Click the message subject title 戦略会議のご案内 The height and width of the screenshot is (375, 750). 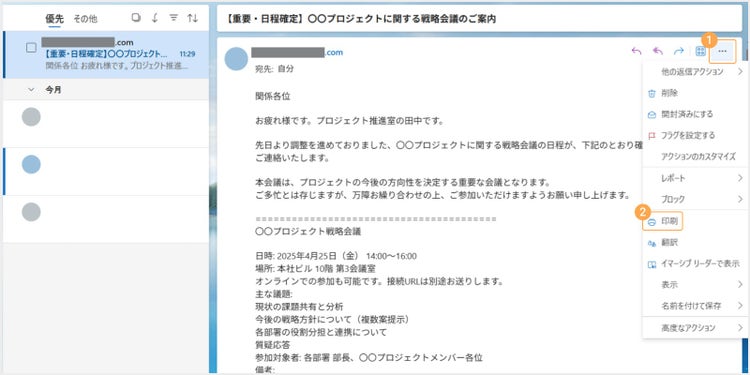point(362,19)
